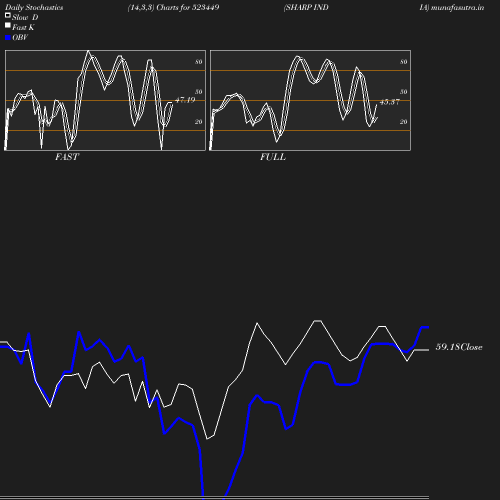500x500 pixels.
Task: Click the blue OBV legend swatch
Action: [8, 38]
